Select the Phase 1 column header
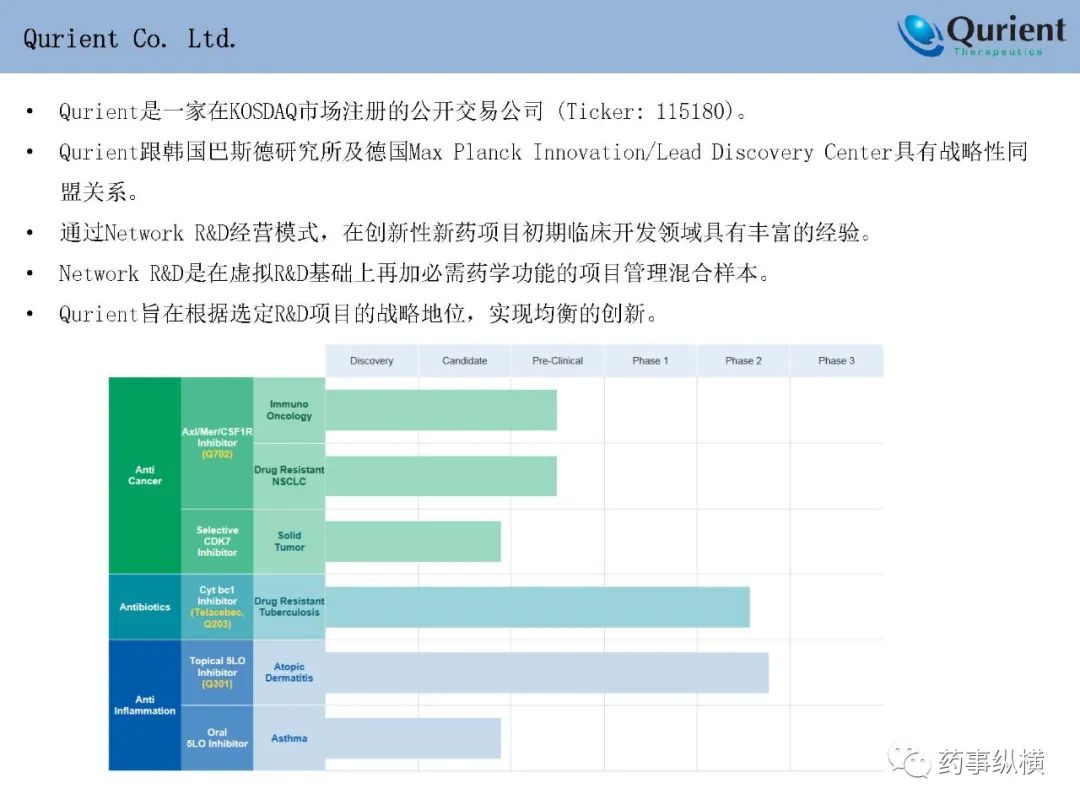This screenshot has width=1080, height=810. point(650,360)
